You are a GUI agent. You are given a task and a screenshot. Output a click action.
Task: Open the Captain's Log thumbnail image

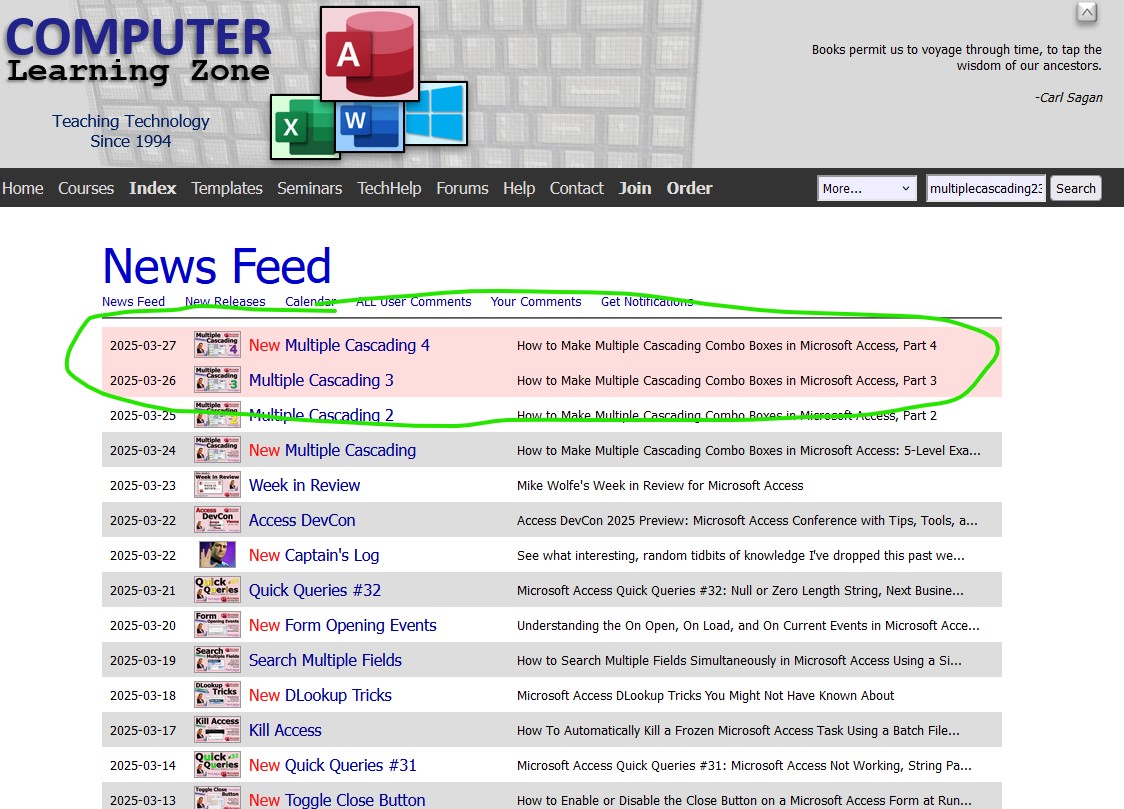tap(217, 555)
